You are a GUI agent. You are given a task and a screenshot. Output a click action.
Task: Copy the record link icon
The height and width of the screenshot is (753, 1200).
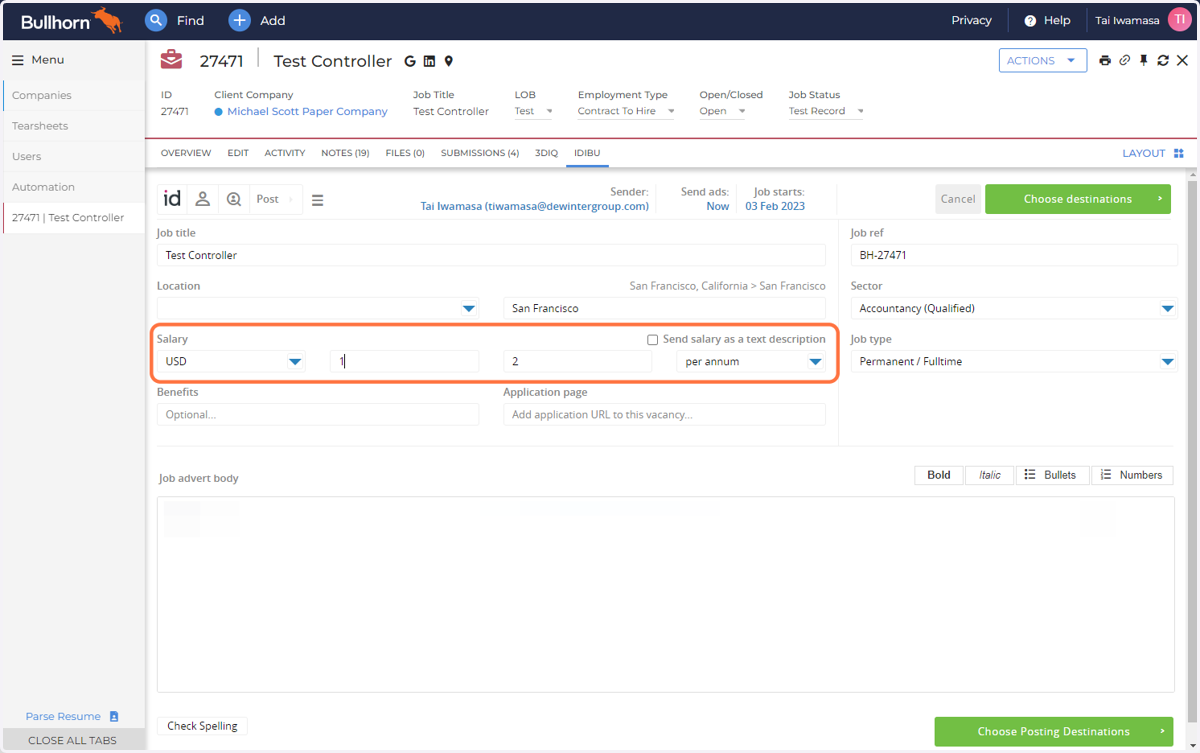pos(1124,60)
